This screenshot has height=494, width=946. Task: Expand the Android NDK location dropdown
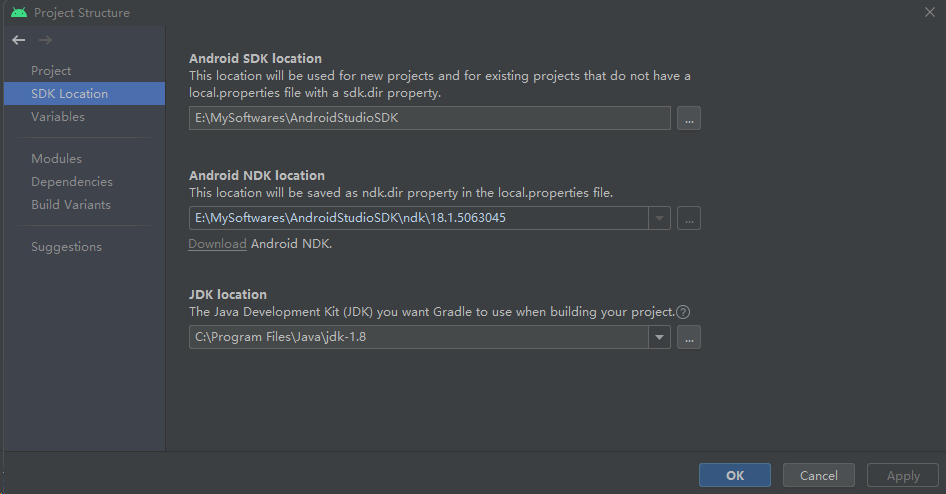click(660, 218)
